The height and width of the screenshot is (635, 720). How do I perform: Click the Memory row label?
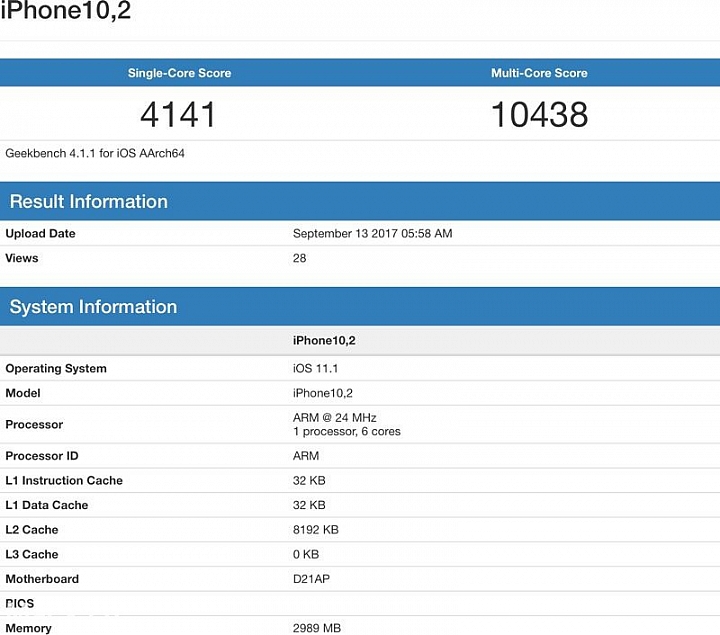coord(28,628)
